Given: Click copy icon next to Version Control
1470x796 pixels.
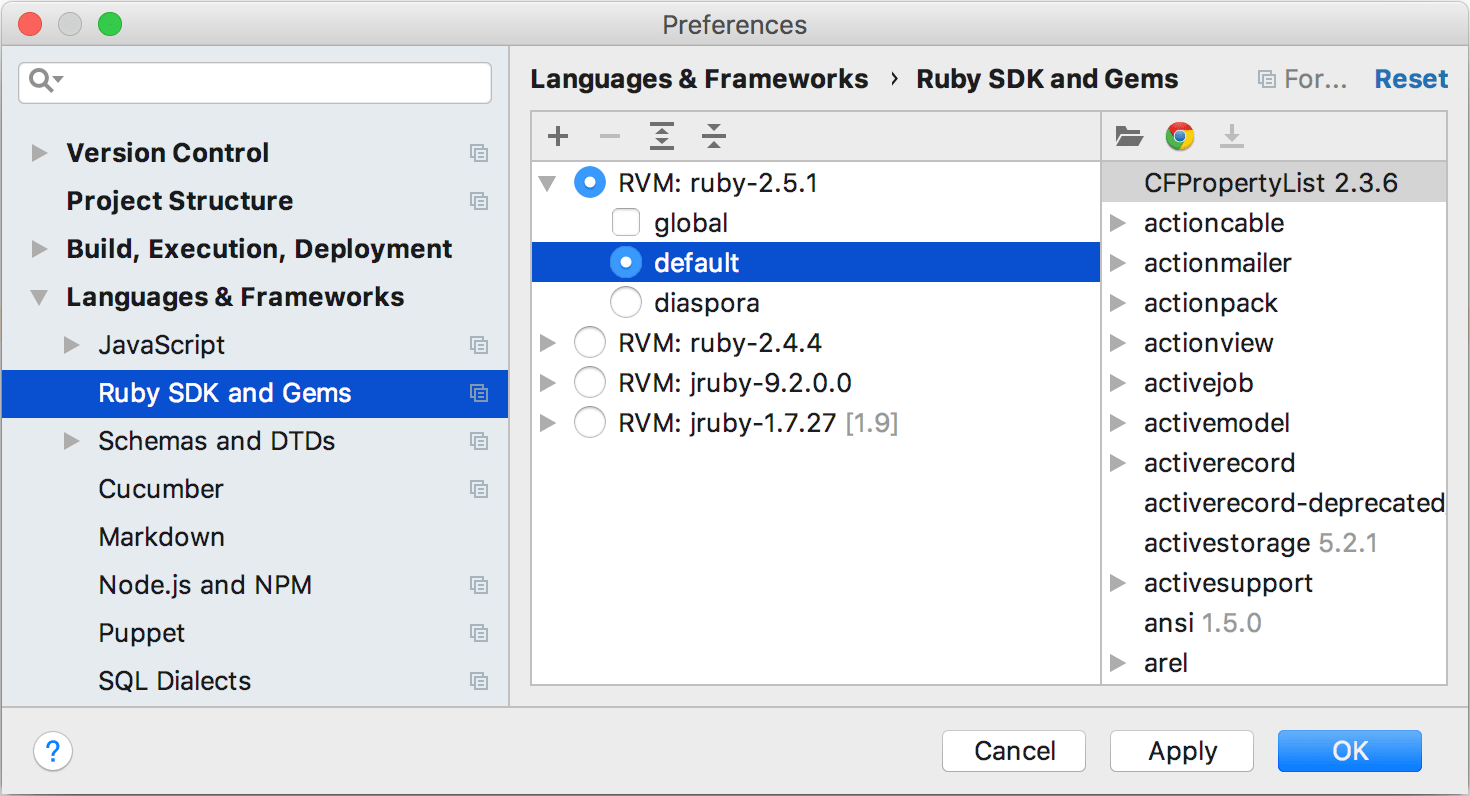Looking at the screenshot, I should click(x=479, y=153).
